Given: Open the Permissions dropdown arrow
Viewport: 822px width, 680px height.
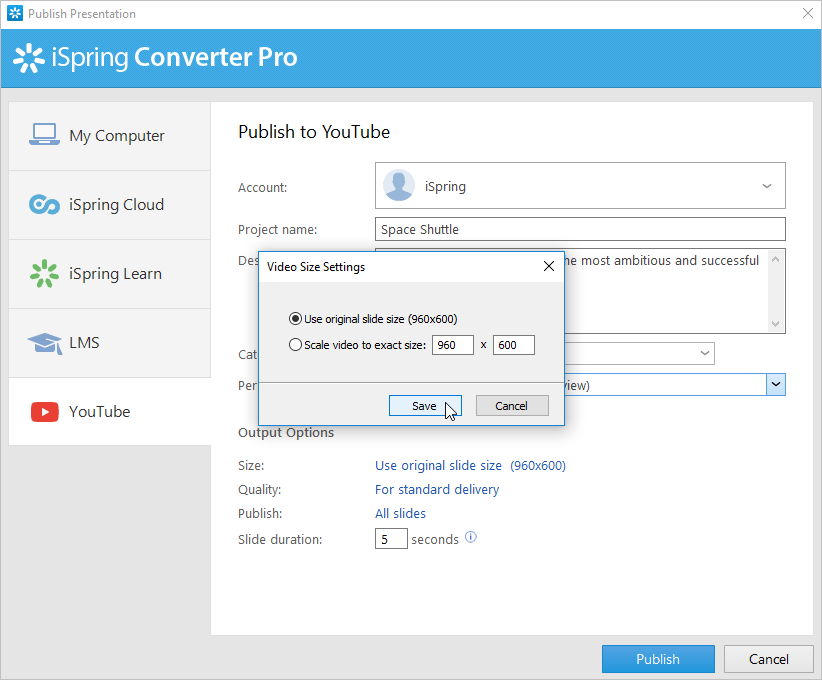Looking at the screenshot, I should 776,384.
